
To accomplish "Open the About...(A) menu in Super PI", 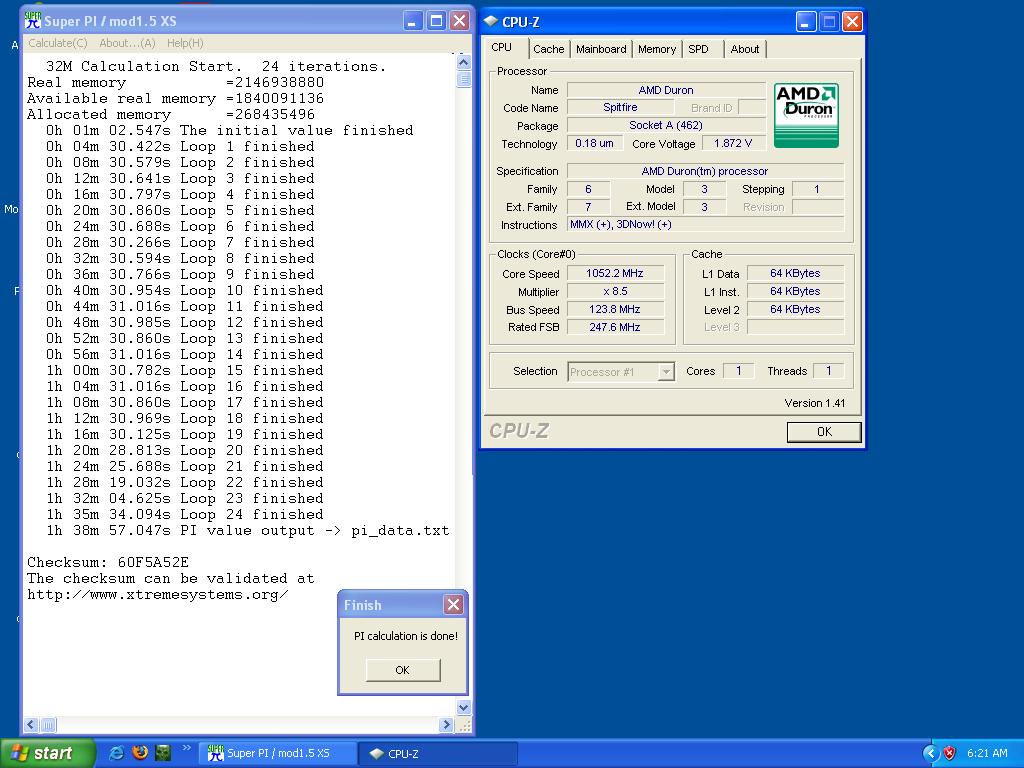I will (127, 43).
